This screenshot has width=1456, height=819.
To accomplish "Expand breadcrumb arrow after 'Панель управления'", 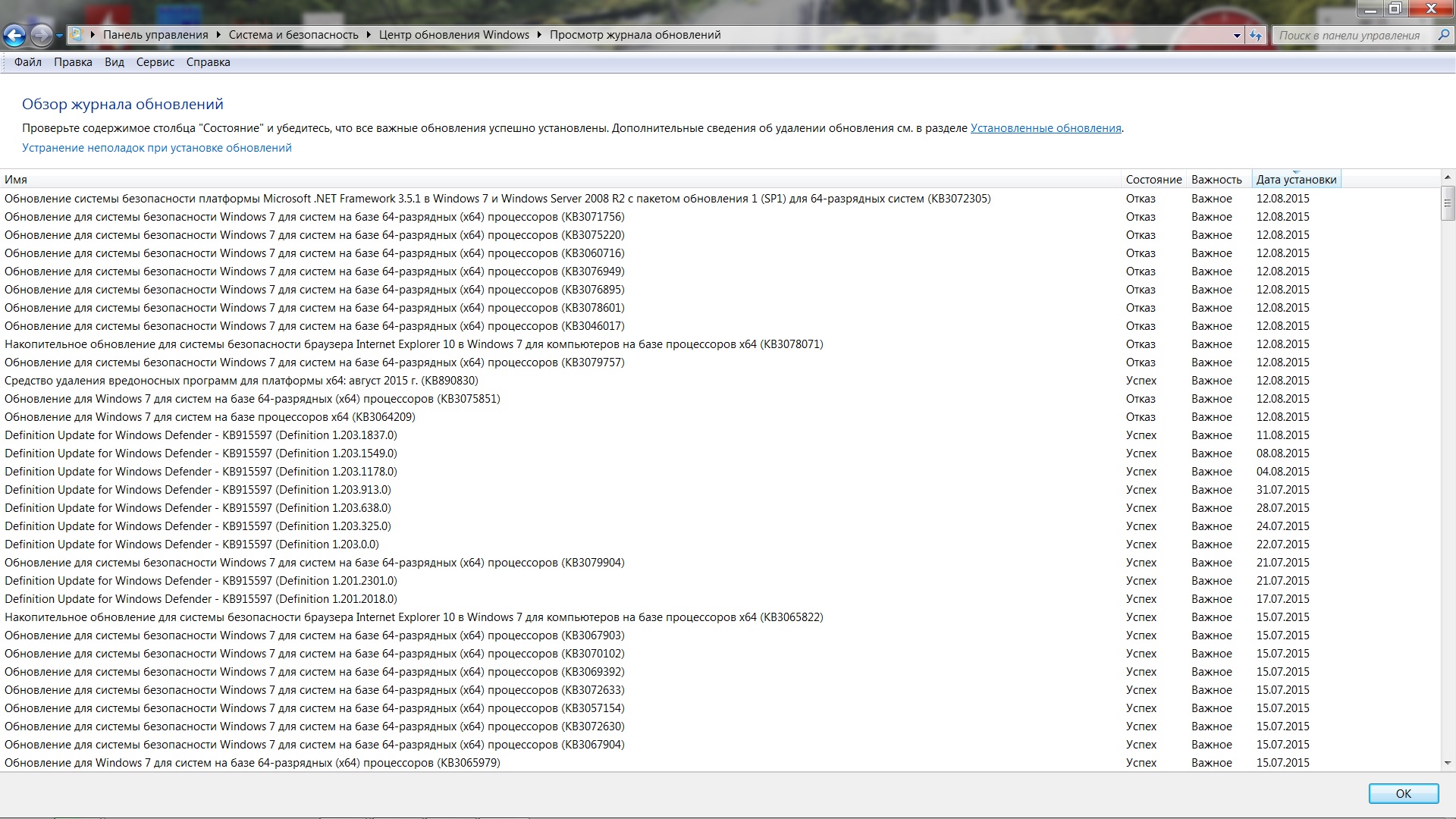I will (x=218, y=35).
